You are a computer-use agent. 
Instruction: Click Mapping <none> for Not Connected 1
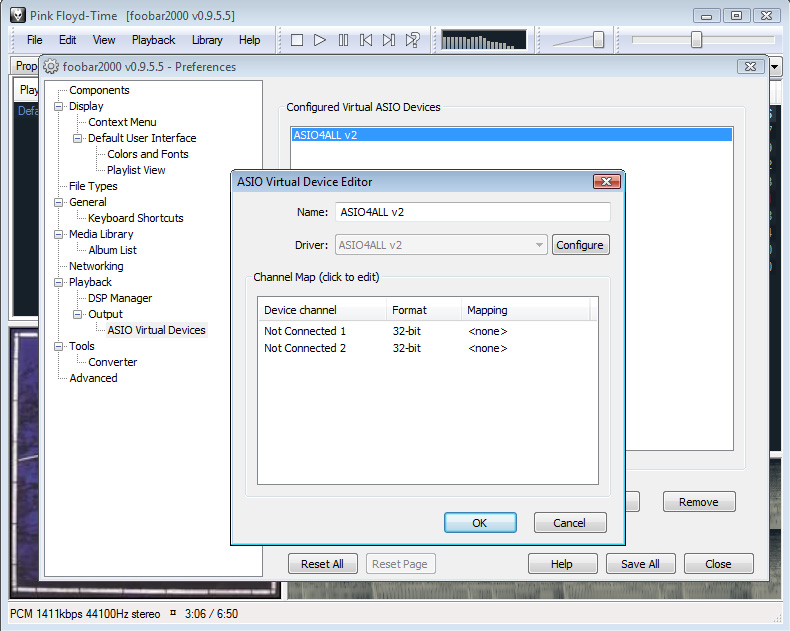point(487,331)
